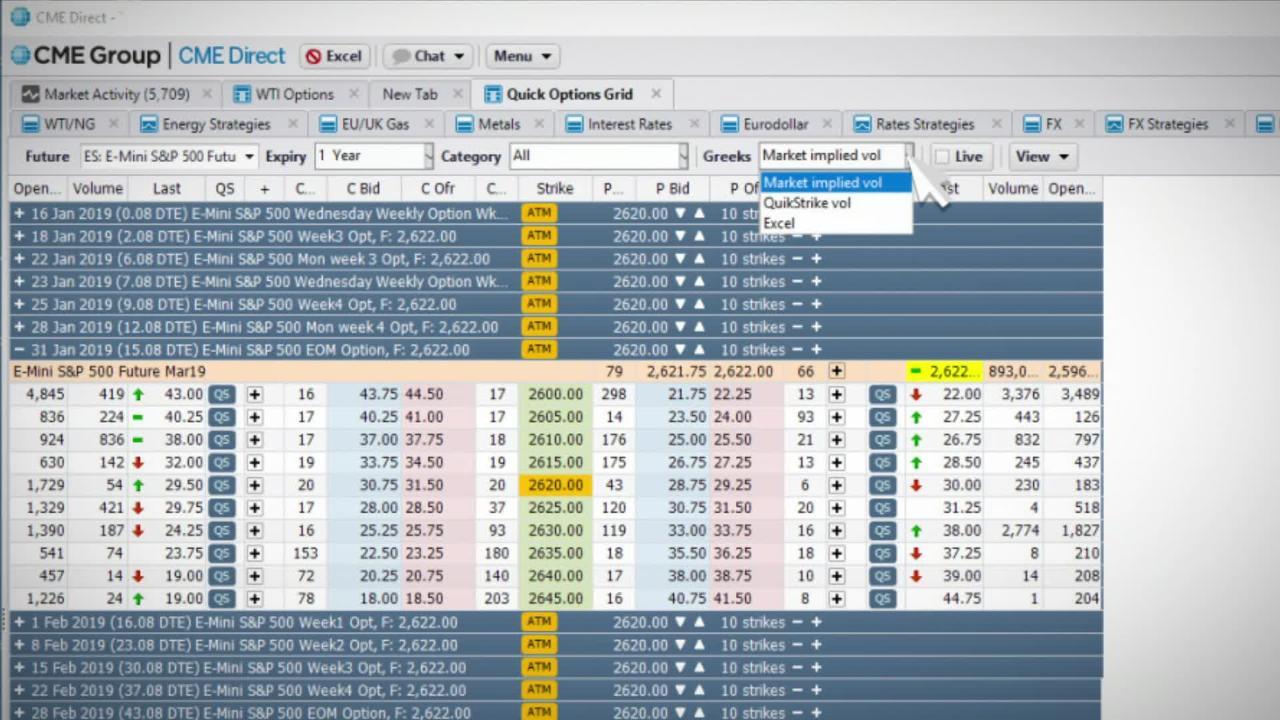Click the plus icon in E-Mini Future Mar19 row

[836, 371]
